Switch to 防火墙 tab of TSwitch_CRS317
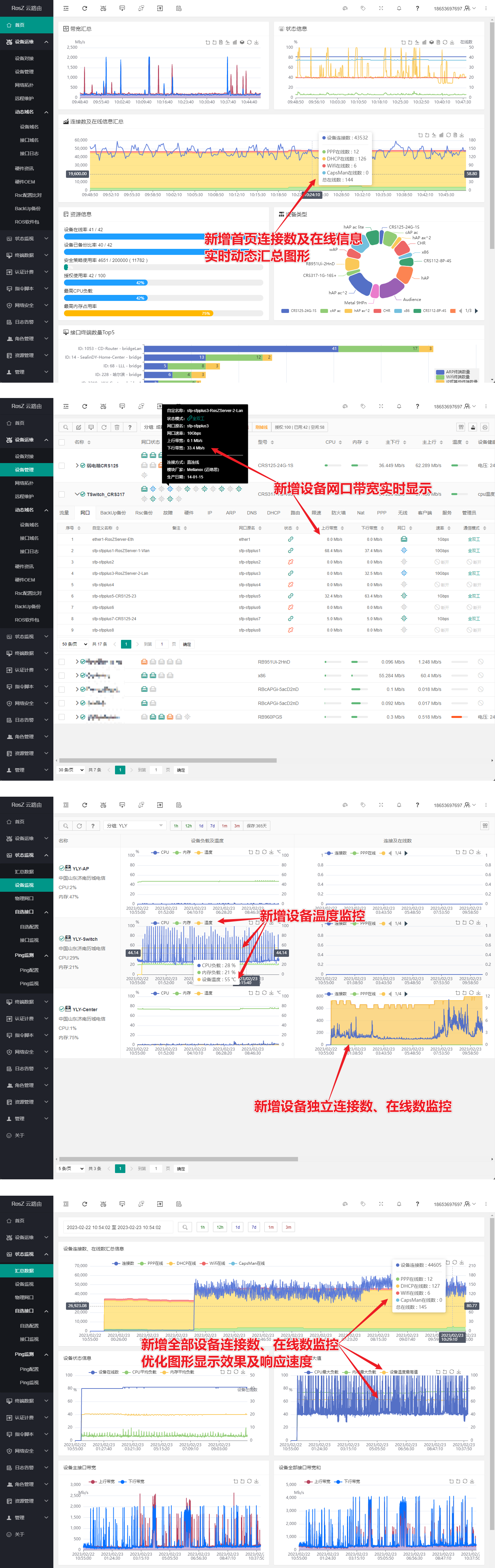This screenshot has width=495, height=1568. coord(338,512)
